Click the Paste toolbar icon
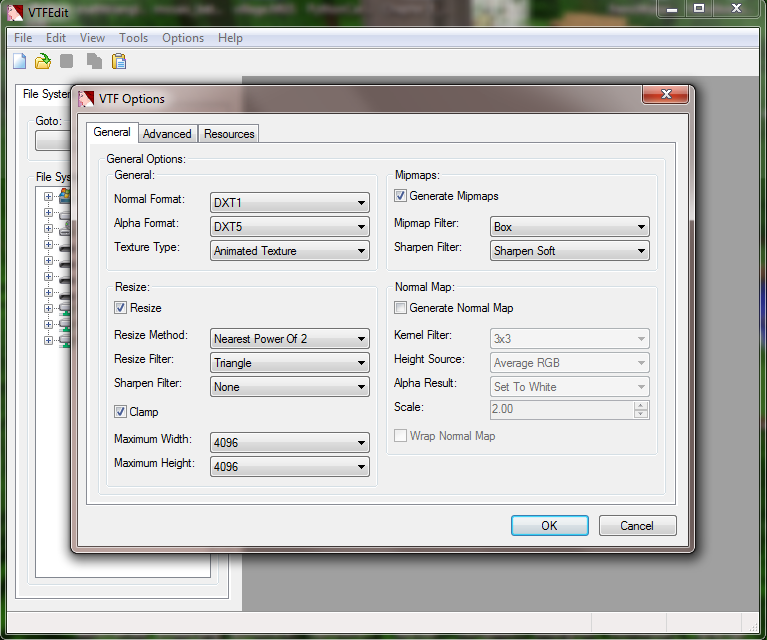This screenshot has height=640, width=767. pos(119,61)
